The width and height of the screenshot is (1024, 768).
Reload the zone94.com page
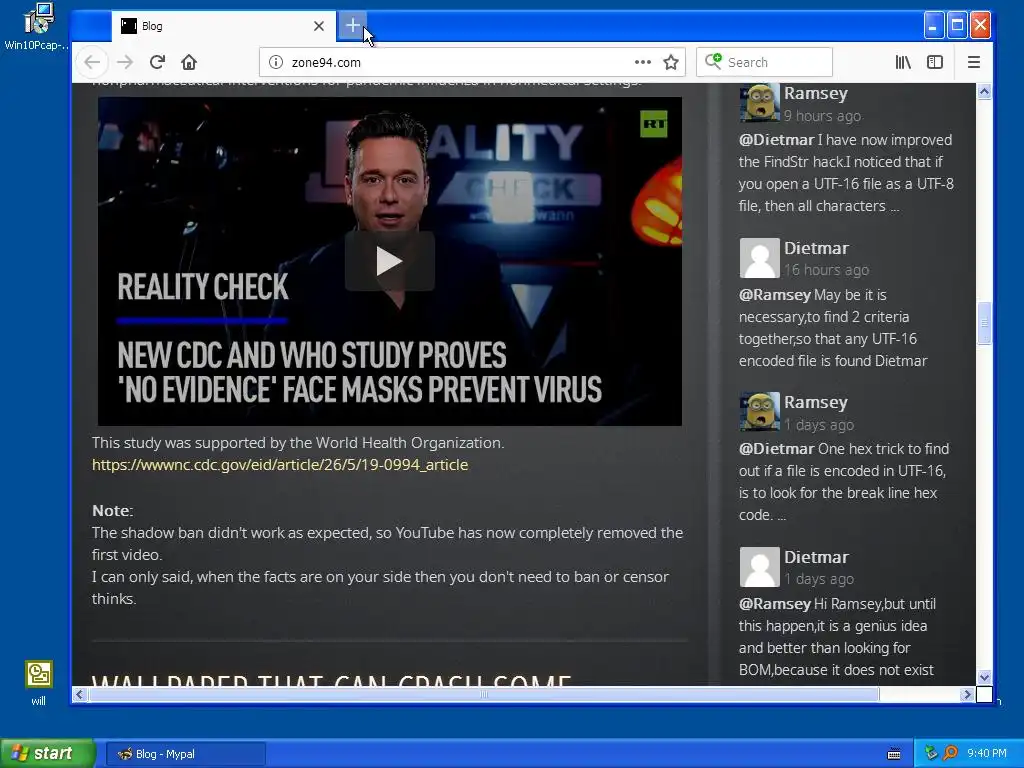(157, 62)
